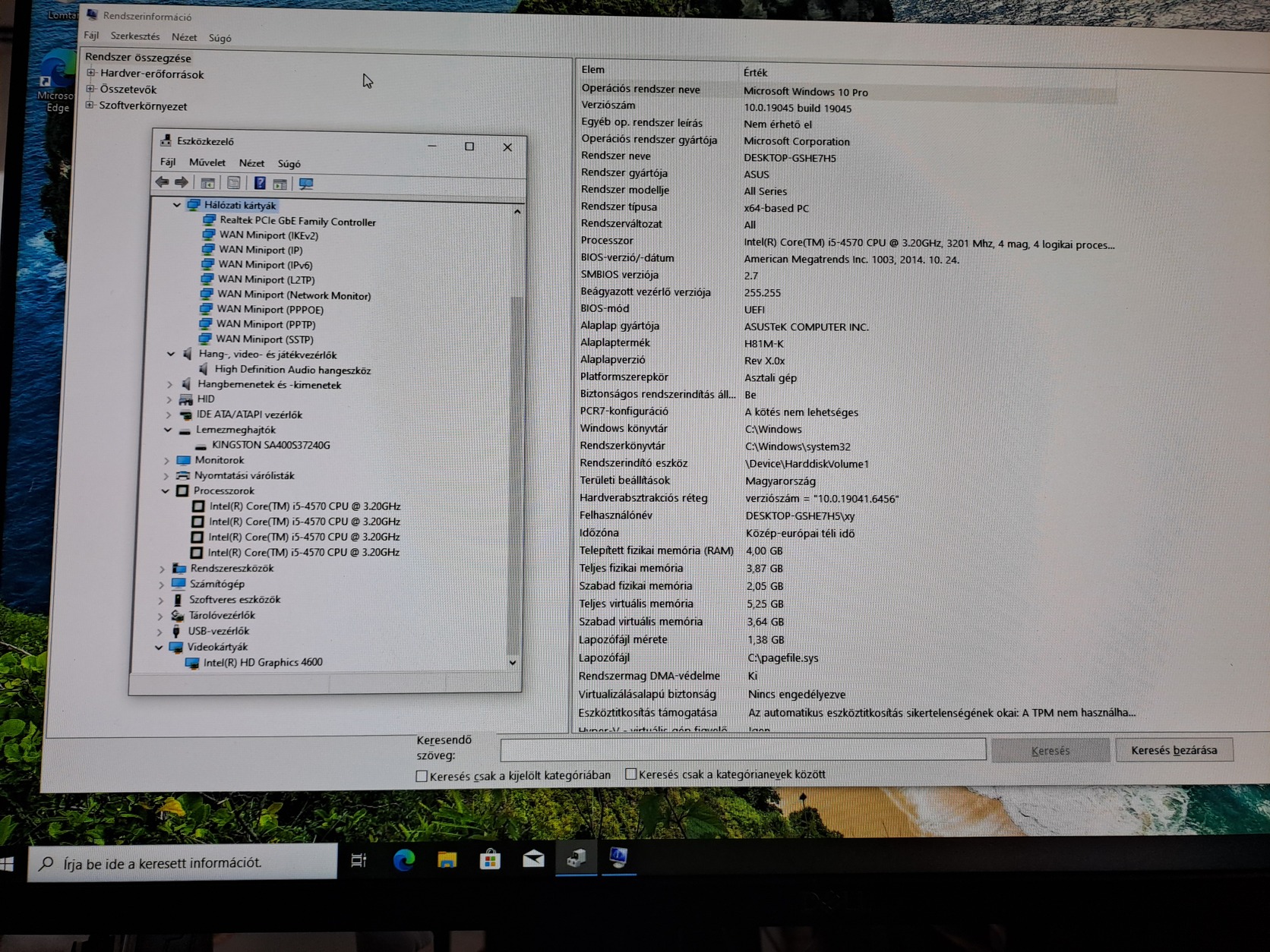The width and height of the screenshot is (1270, 952).
Task: Open the Súgó menu in Eszközkezelő
Action: pos(289,164)
